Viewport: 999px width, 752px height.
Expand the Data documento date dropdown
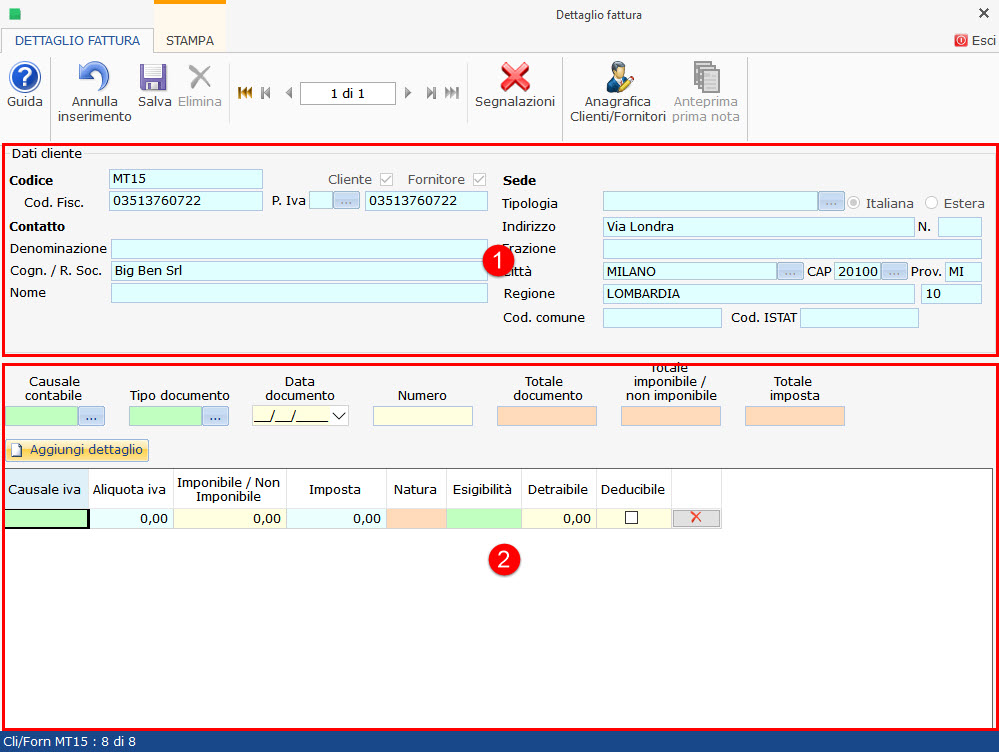(x=339, y=416)
